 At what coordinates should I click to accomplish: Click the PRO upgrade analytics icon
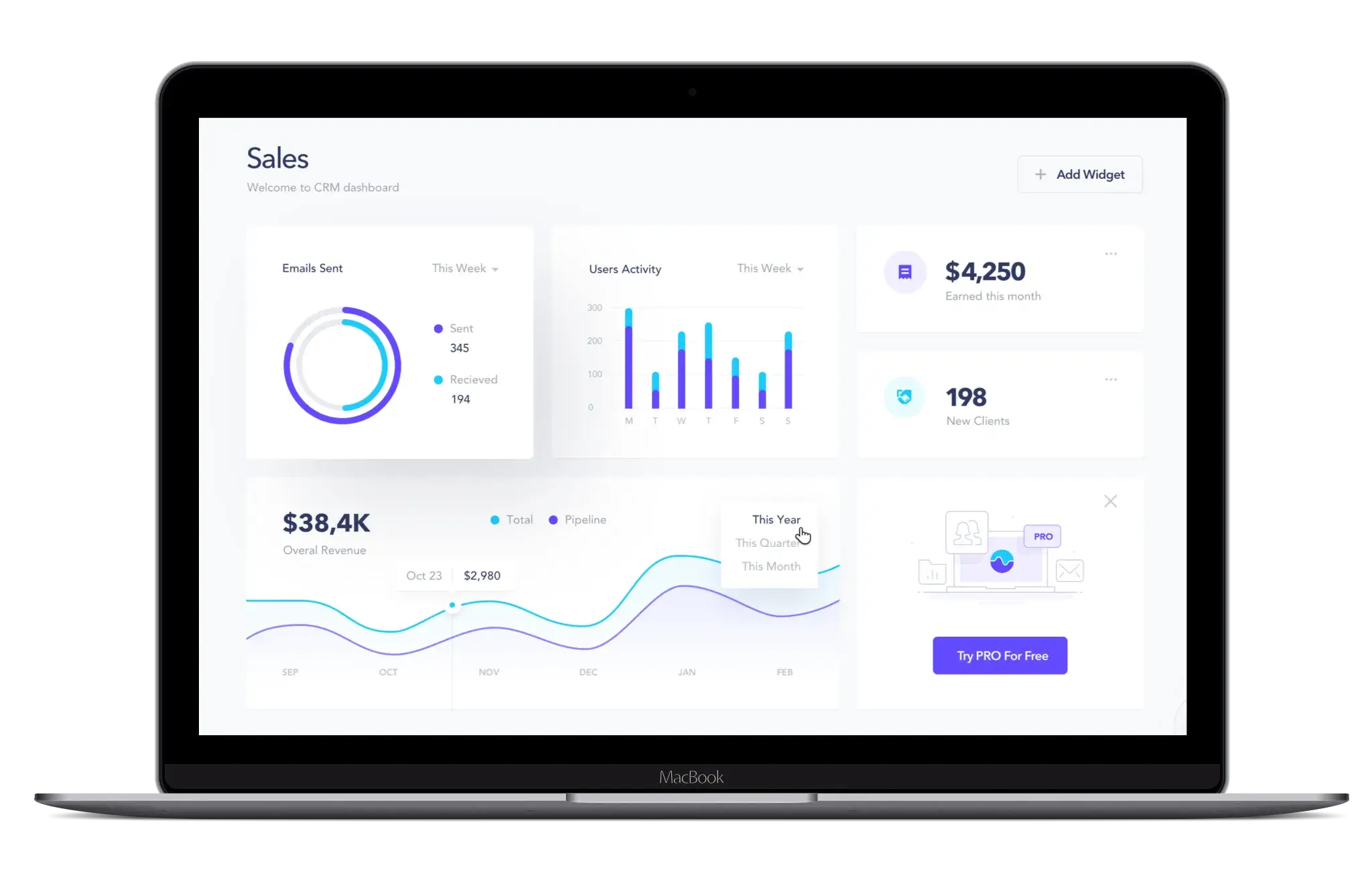click(x=1001, y=562)
